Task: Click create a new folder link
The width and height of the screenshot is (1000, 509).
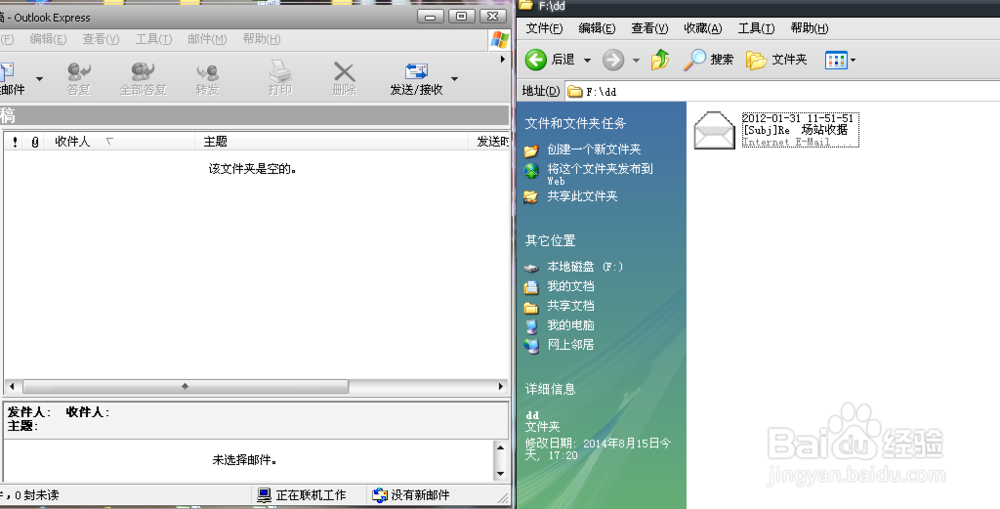Action: [594, 149]
